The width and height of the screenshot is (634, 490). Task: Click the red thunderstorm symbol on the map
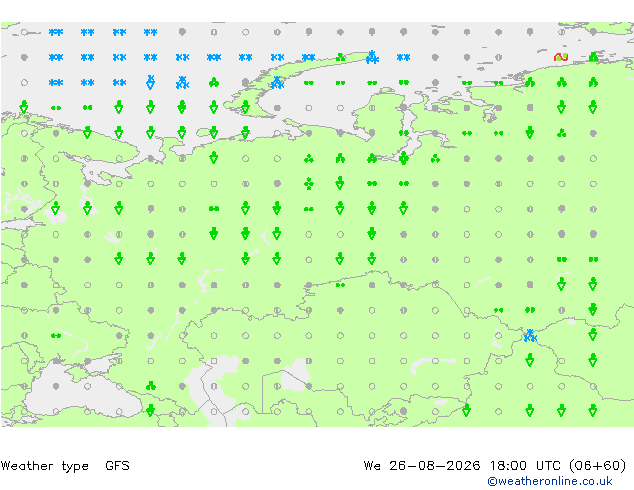point(561,57)
